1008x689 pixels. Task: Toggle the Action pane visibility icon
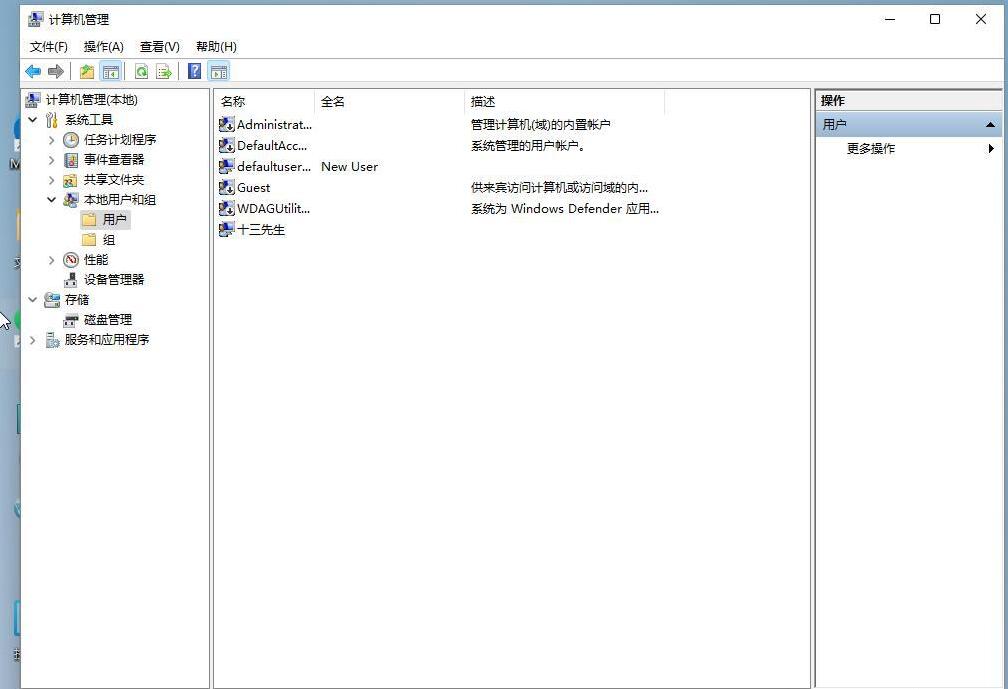(x=219, y=71)
